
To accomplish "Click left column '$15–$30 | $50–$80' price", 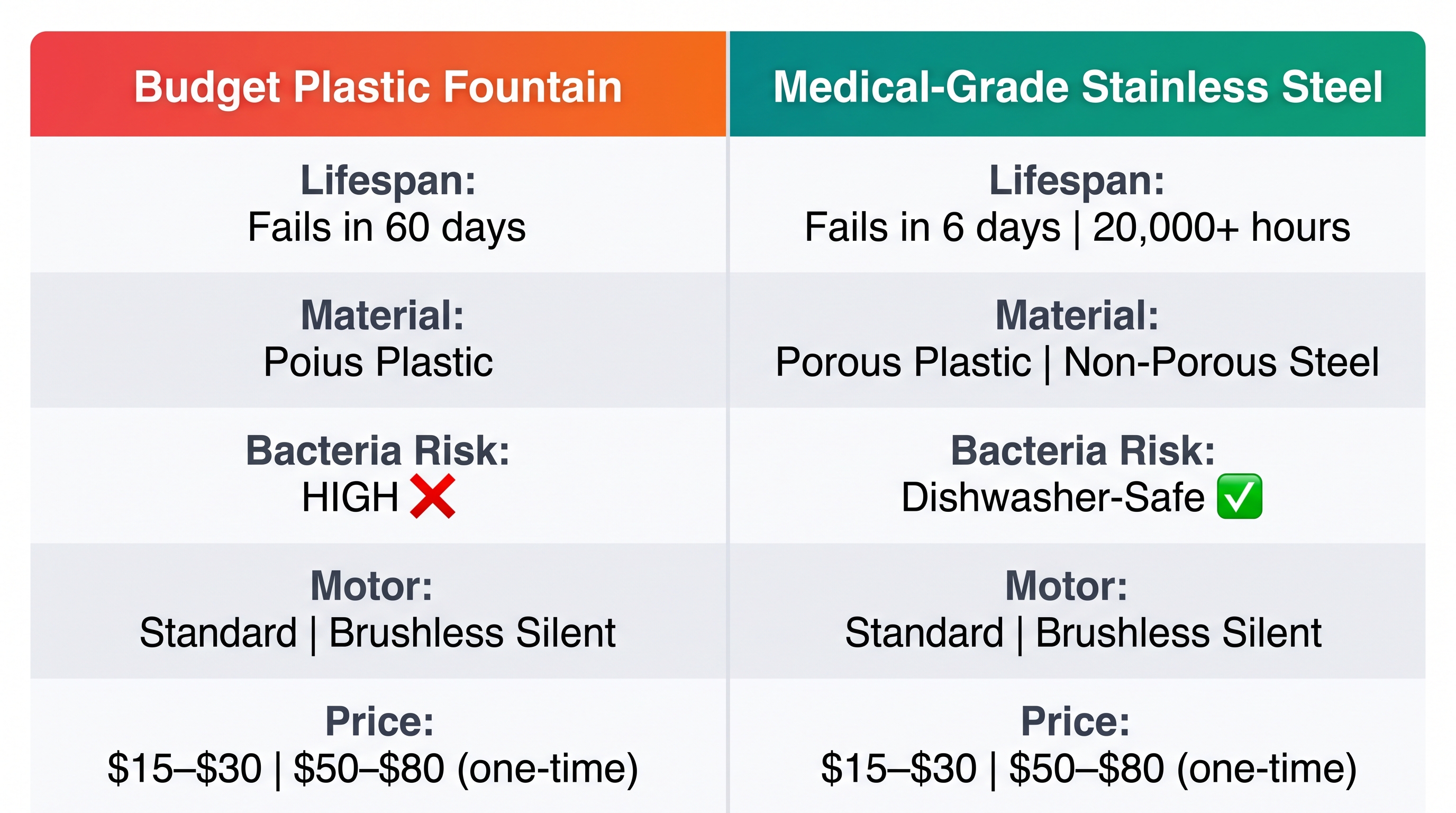I will [x=276, y=769].
